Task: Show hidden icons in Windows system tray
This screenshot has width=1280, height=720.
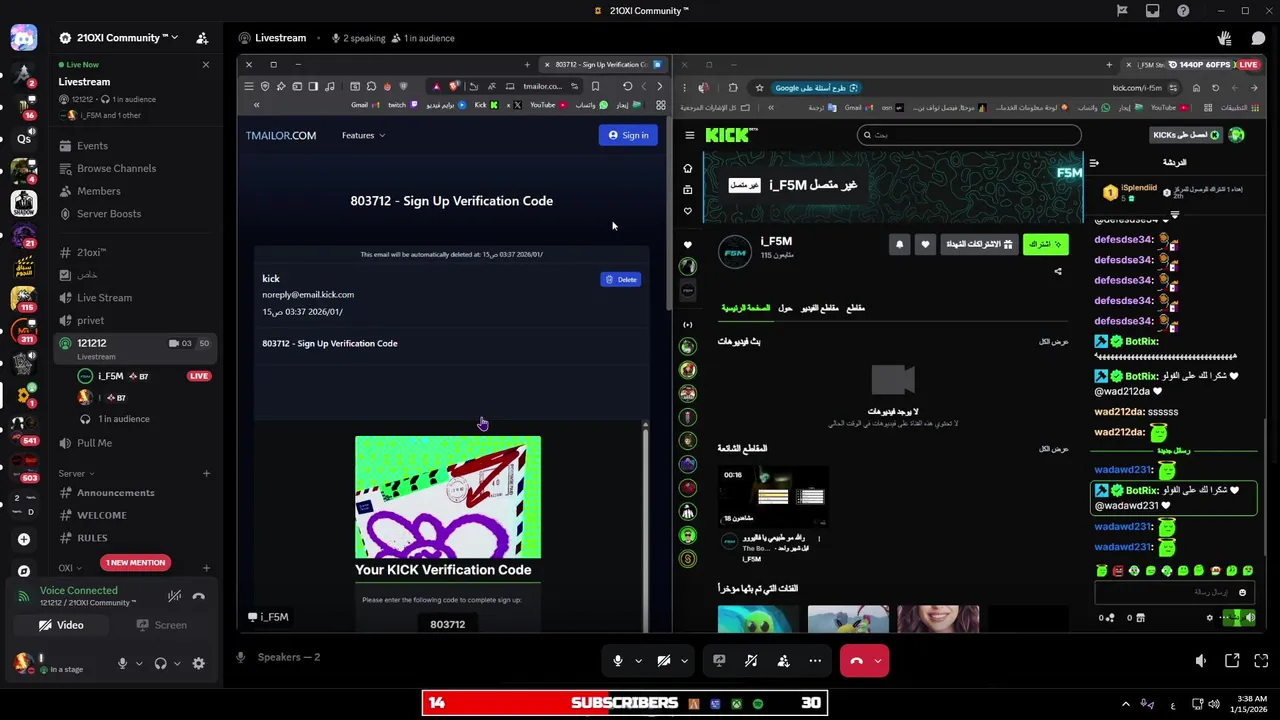Action: (1126, 703)
